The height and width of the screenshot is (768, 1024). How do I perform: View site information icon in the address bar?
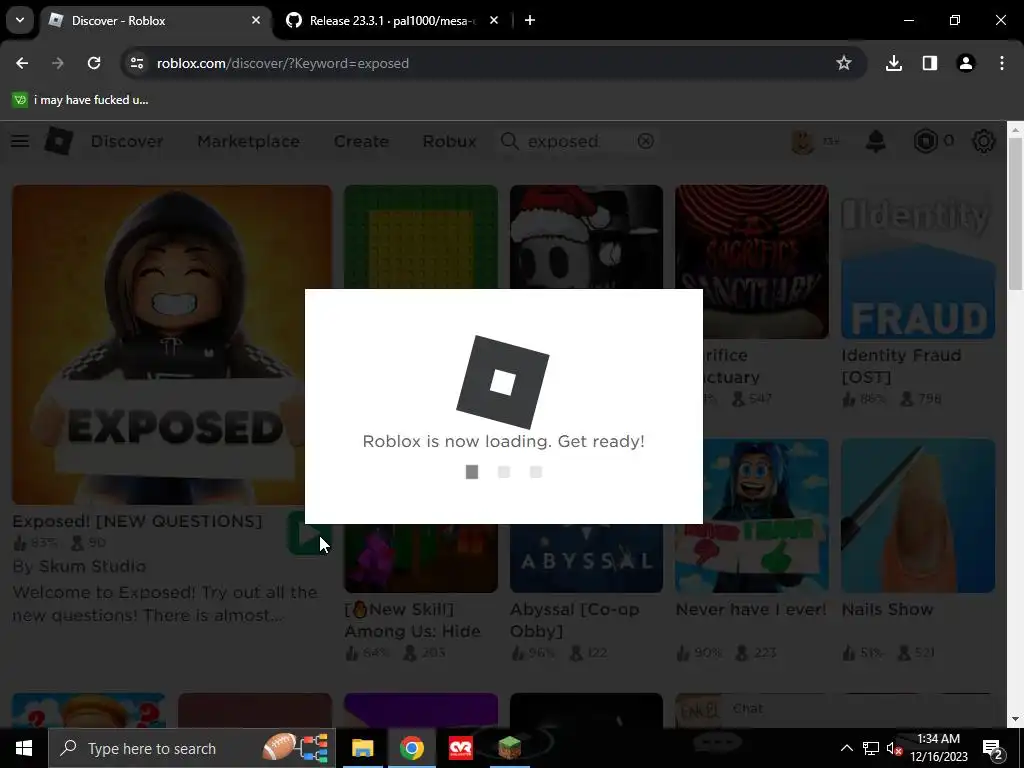[136, 63]
